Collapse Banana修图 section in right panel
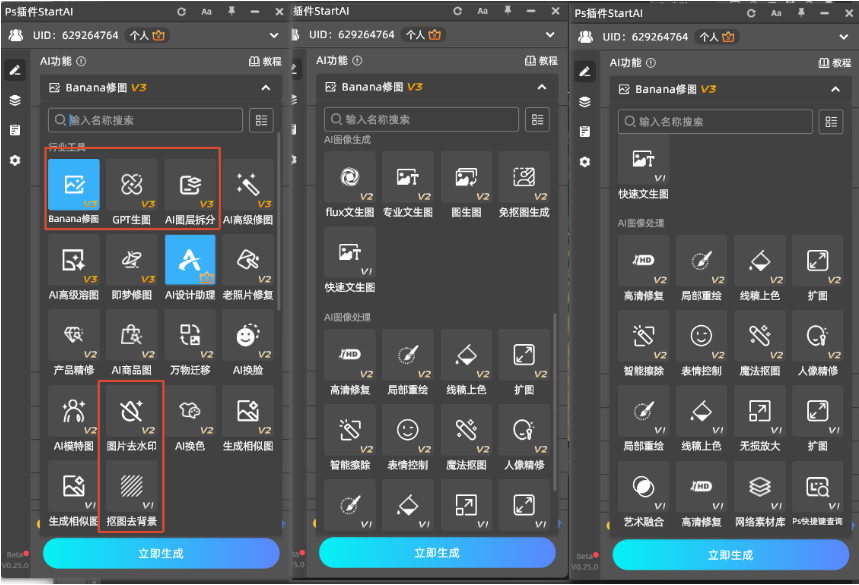The width and height of the screenshot is (859, 585). coord(835,89)
